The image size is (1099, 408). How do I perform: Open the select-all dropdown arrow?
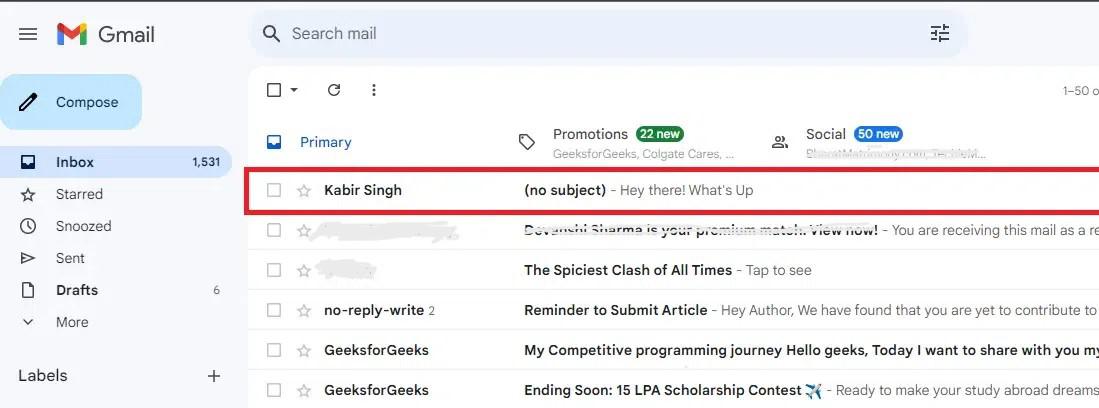tap(294, 90)
